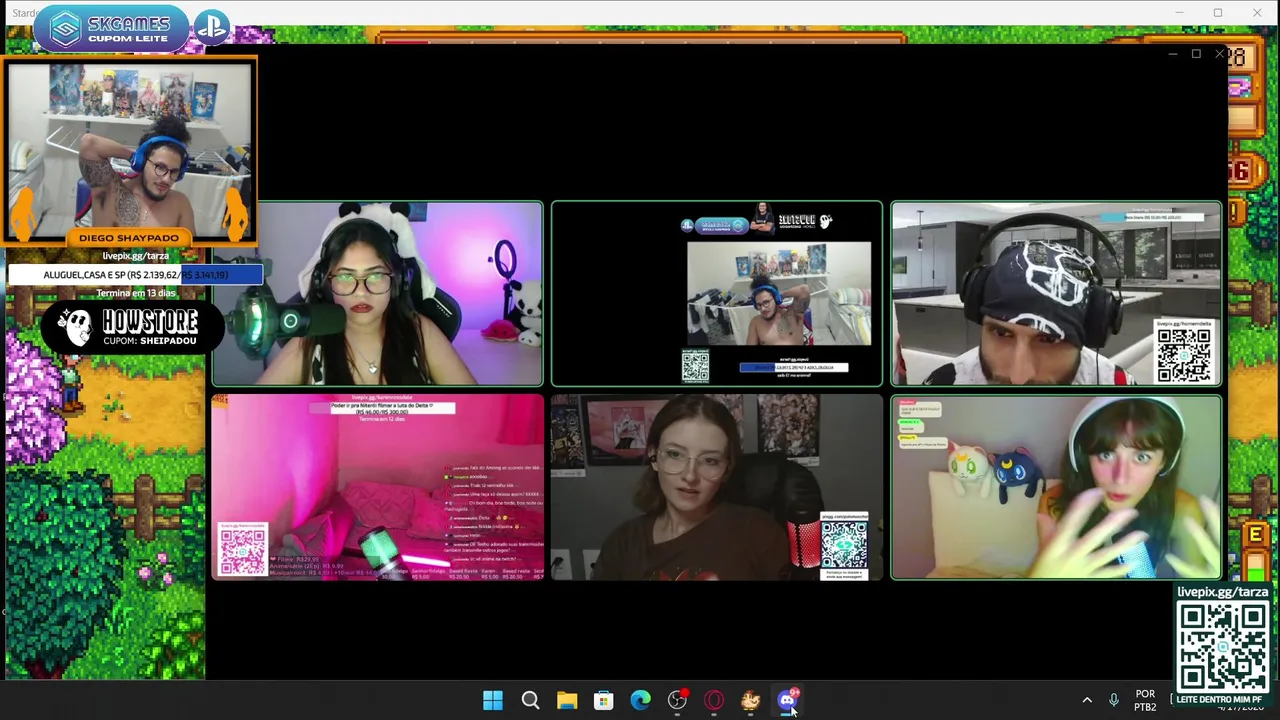Click the livepix.gg/tarza QR code overlay

1221,646
